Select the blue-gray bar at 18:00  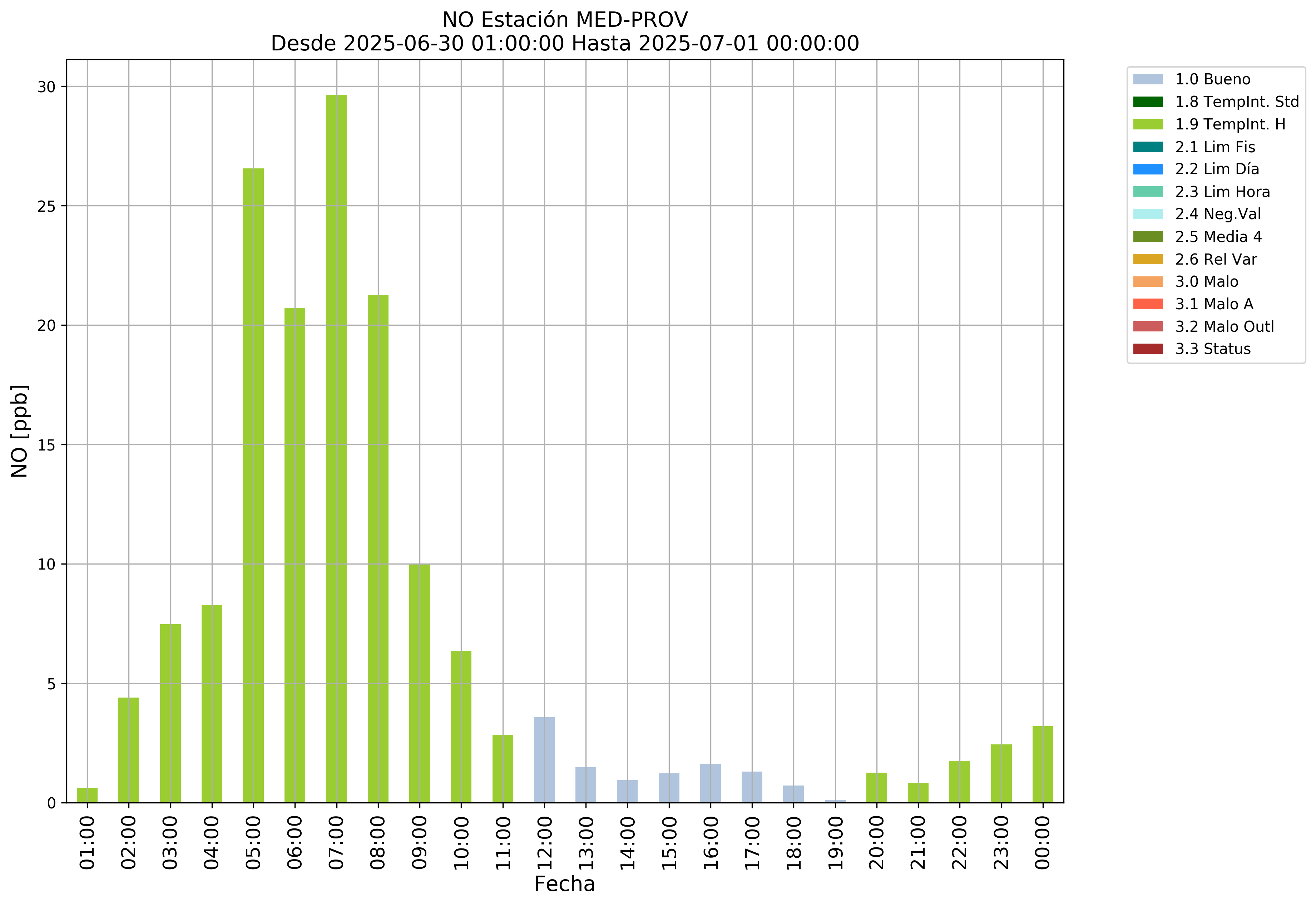pos(793,795)
